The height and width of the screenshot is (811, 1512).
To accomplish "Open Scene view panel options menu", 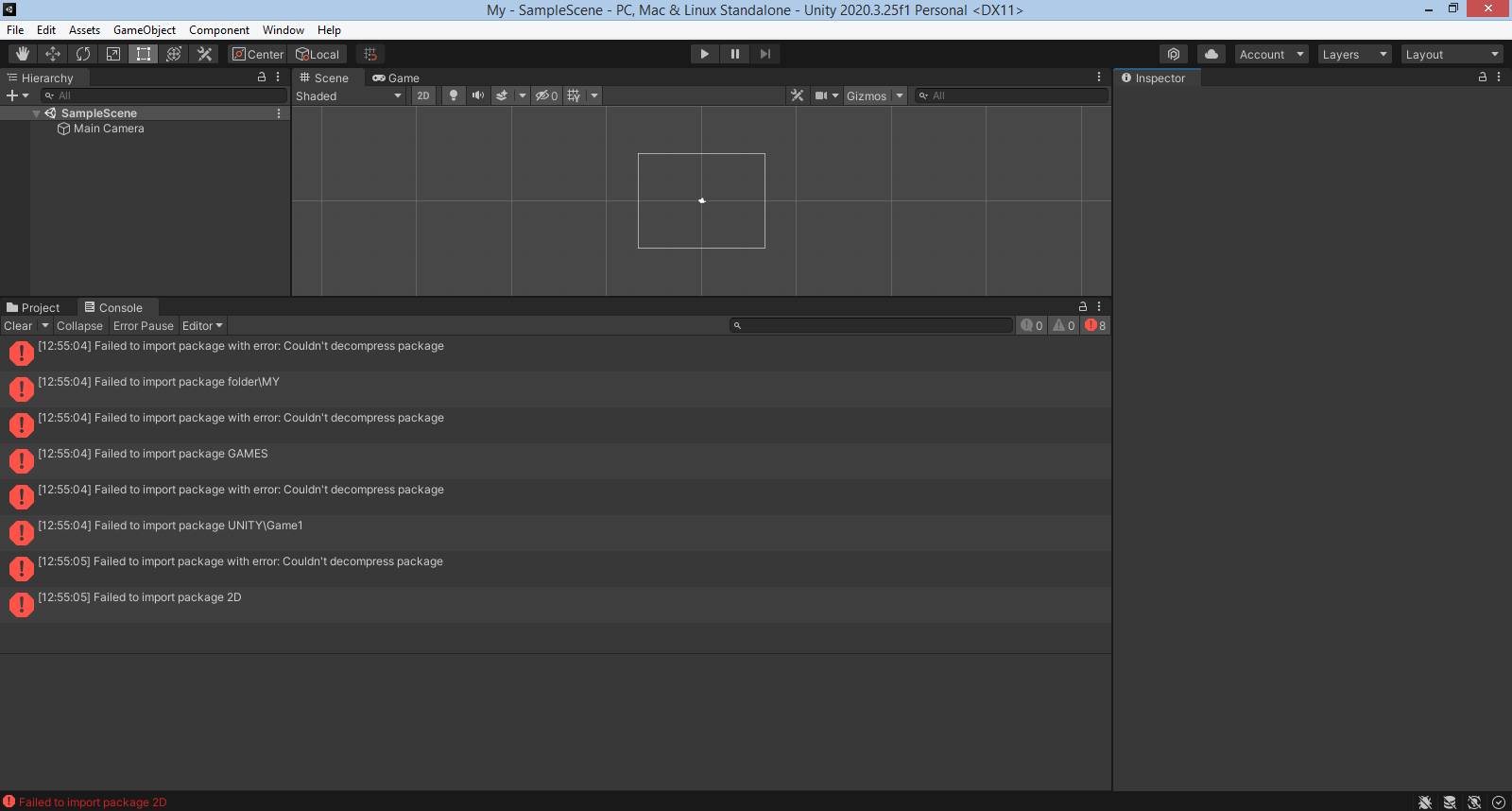I will click(1099, 78).
